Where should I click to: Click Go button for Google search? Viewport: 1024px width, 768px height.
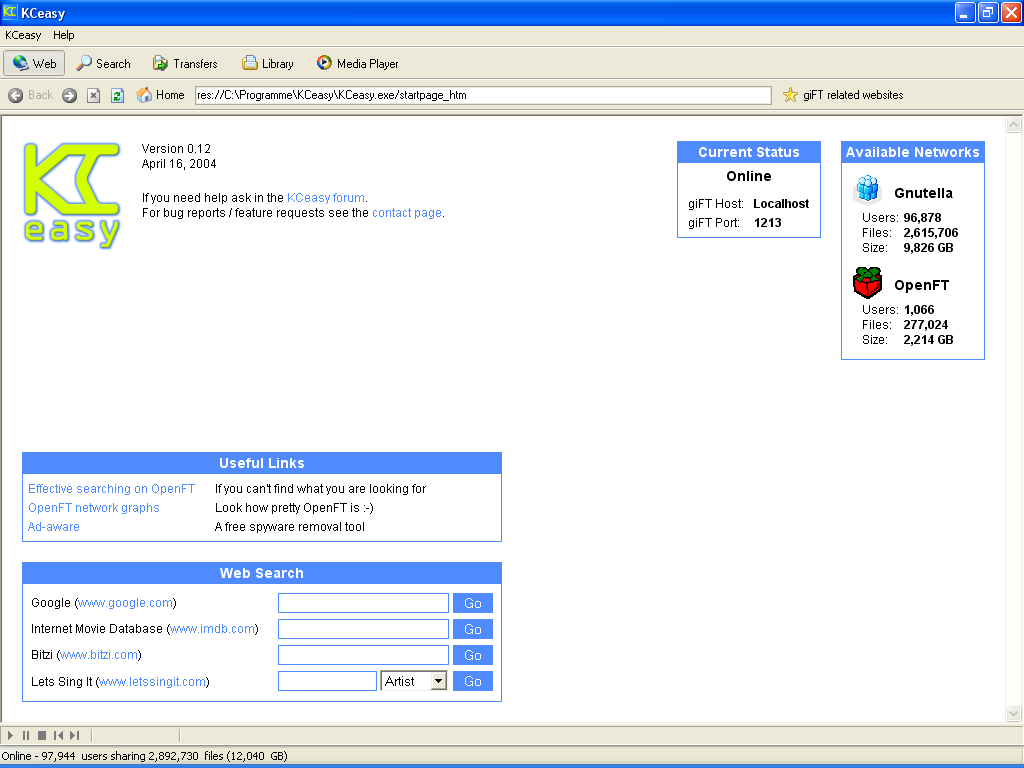point(473,603)
